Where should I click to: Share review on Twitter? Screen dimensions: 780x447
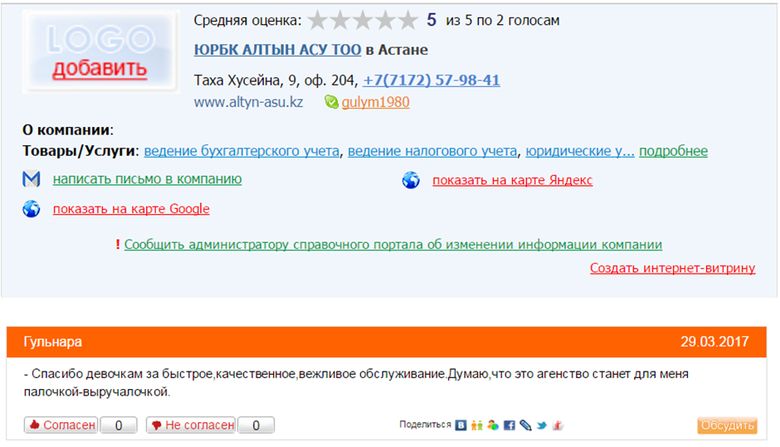542,426
